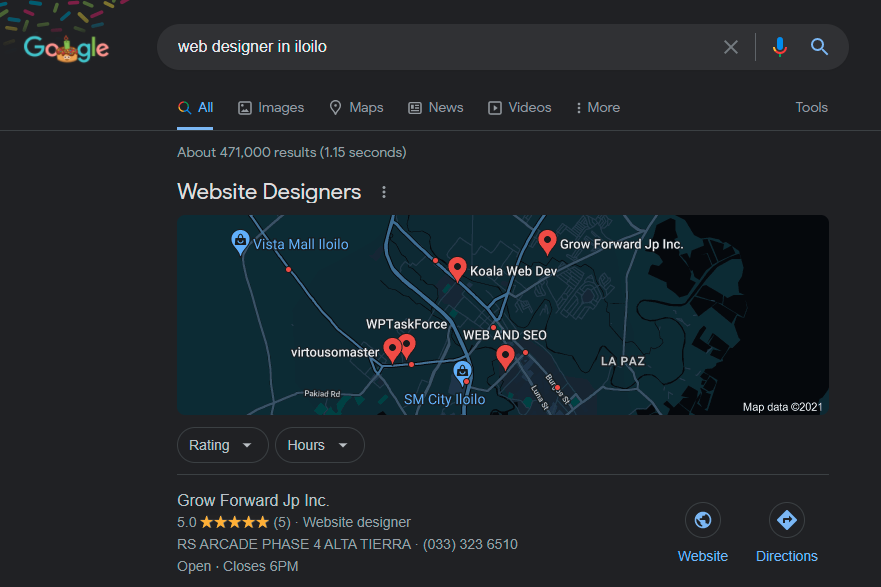Click the phone number (033) 323 6510
Screen dimensions: 881x587
coord(470,544)
